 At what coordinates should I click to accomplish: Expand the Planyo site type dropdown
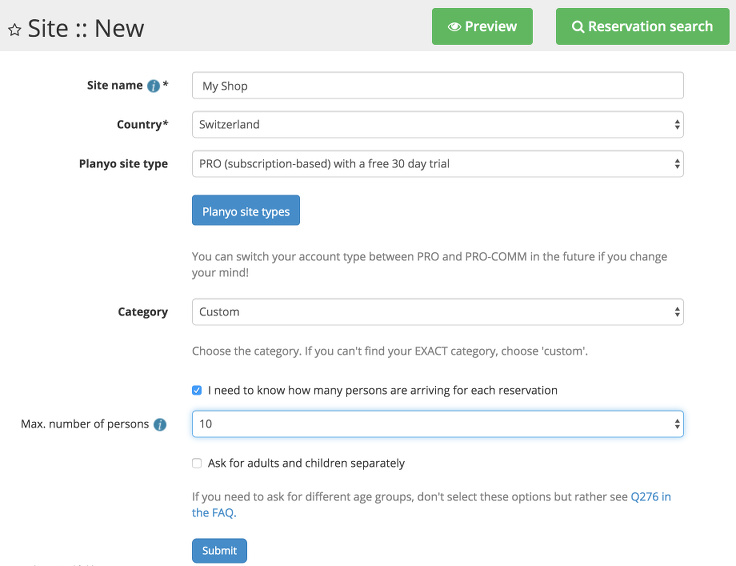click(437, 164)
